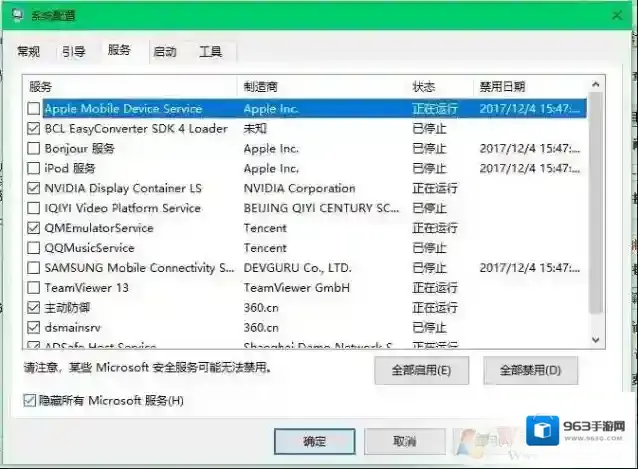Select the 服务 tab

click(119, 50)
